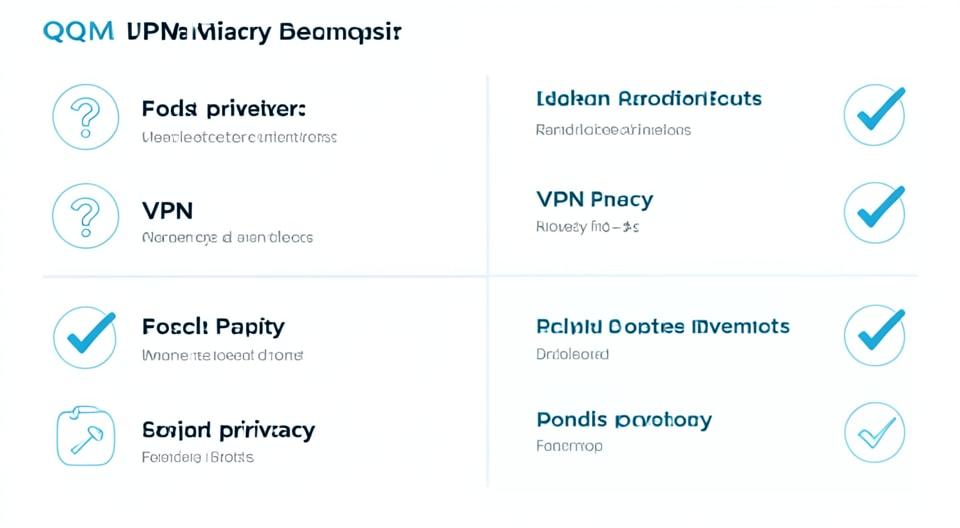Image resolution: width=960 pixels, height=528 pixels.
Task: Click the hammer icon beside Sojod privacy
Action: click(x=86, y=436)
